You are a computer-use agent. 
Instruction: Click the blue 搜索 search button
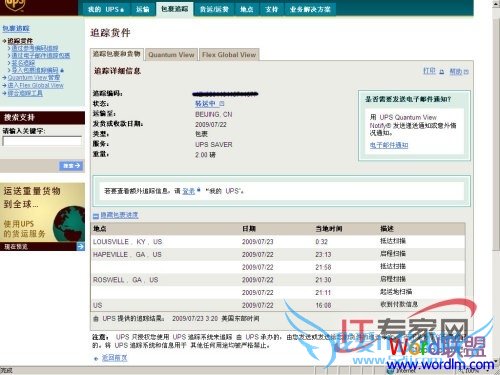[71, 166]
